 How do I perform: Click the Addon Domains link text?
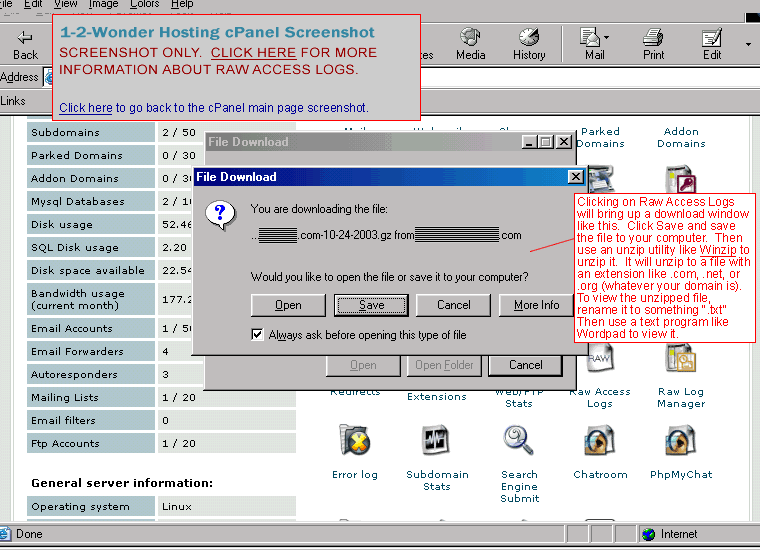(681, 138)
